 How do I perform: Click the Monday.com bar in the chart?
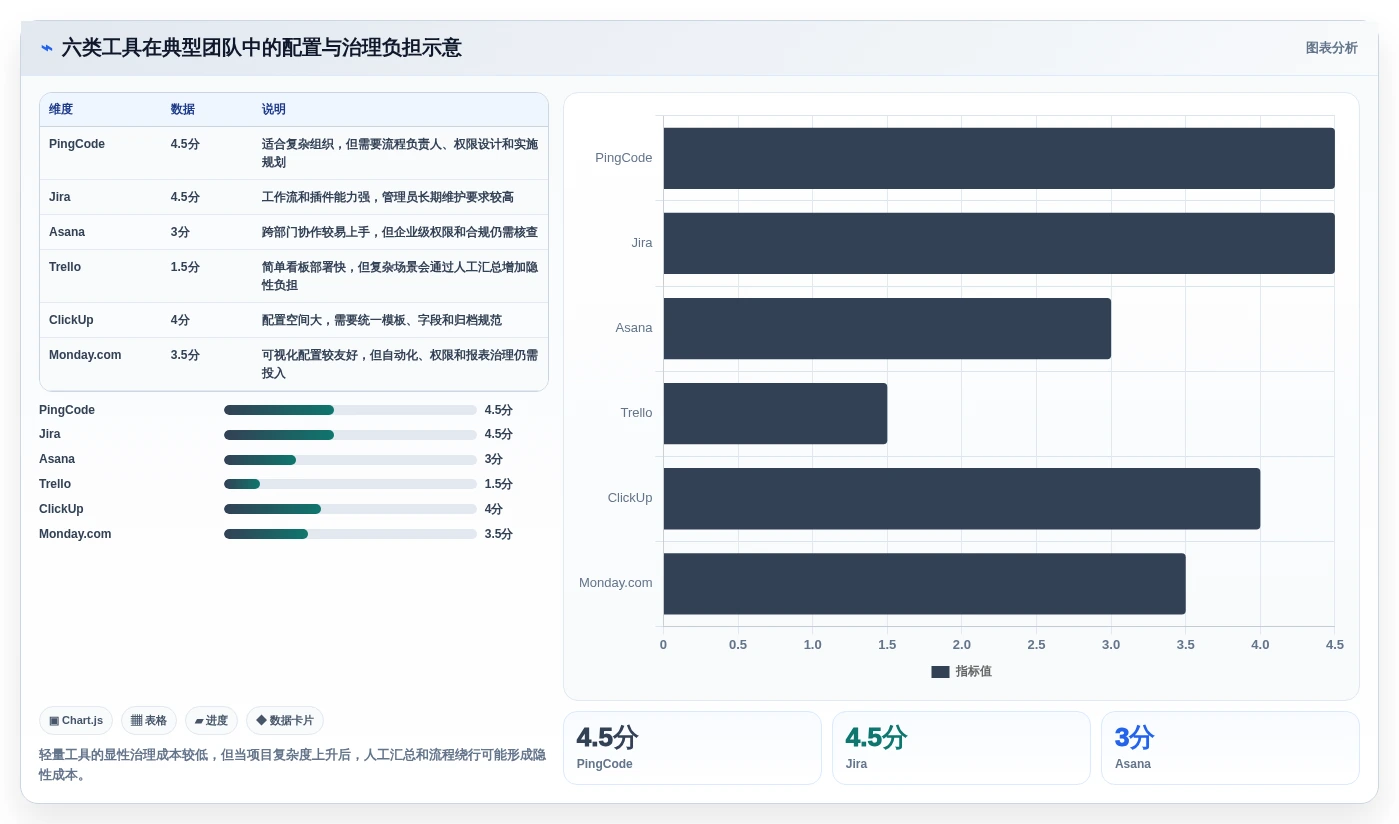[x=924, y=583]
